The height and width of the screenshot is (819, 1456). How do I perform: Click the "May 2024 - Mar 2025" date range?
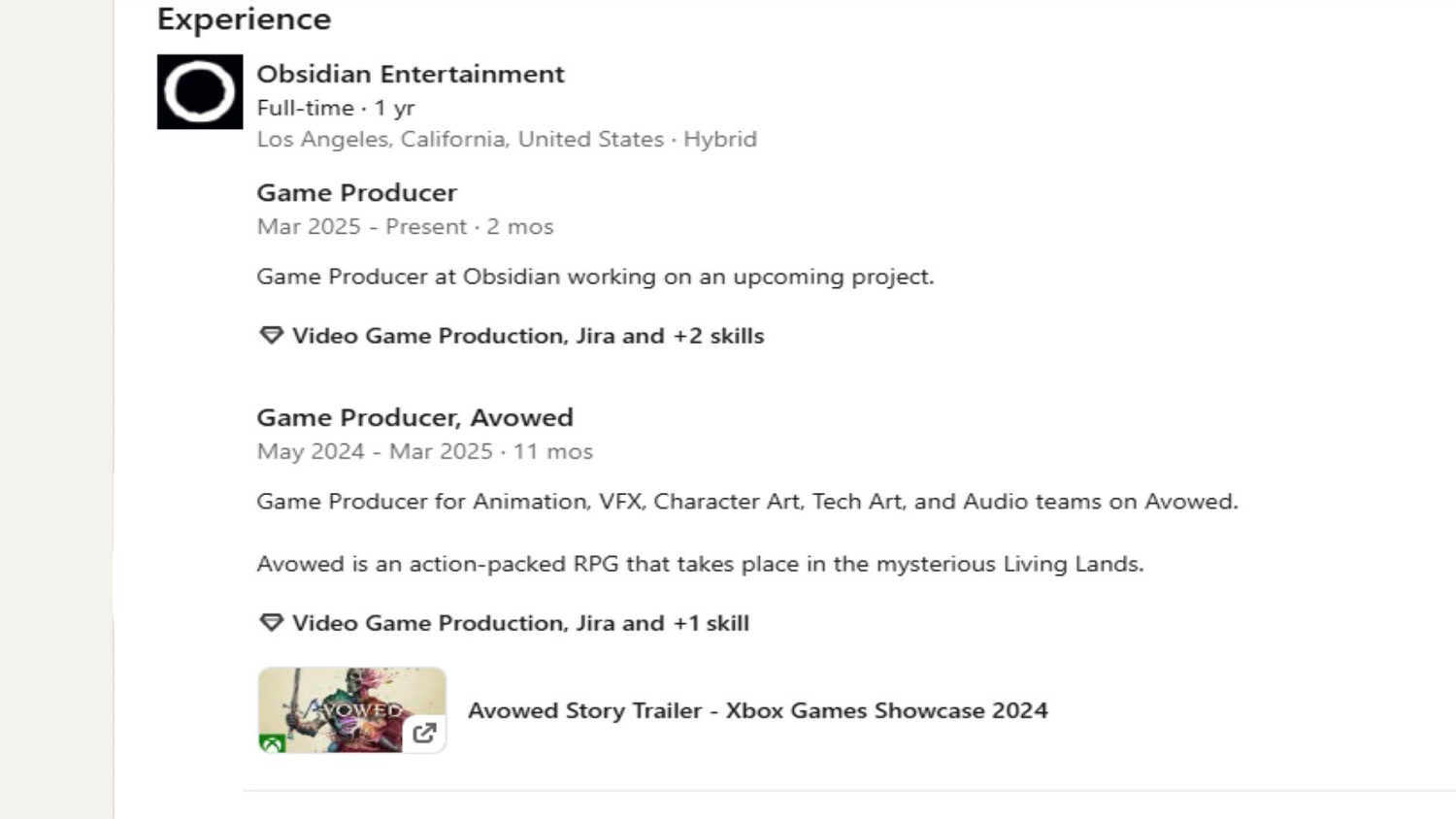coord(375,451)
